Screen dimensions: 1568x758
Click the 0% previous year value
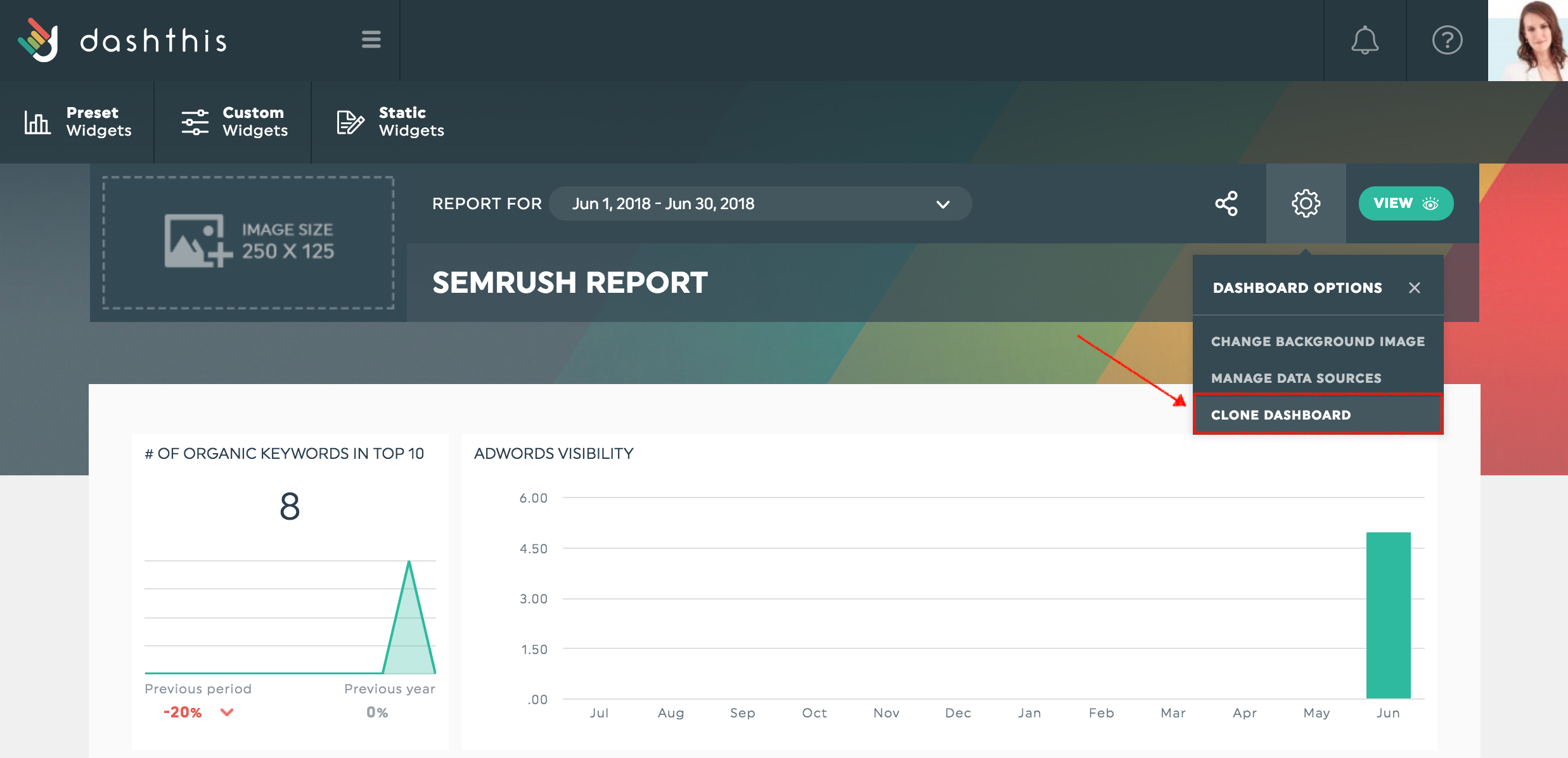click(x=377, y=712)
